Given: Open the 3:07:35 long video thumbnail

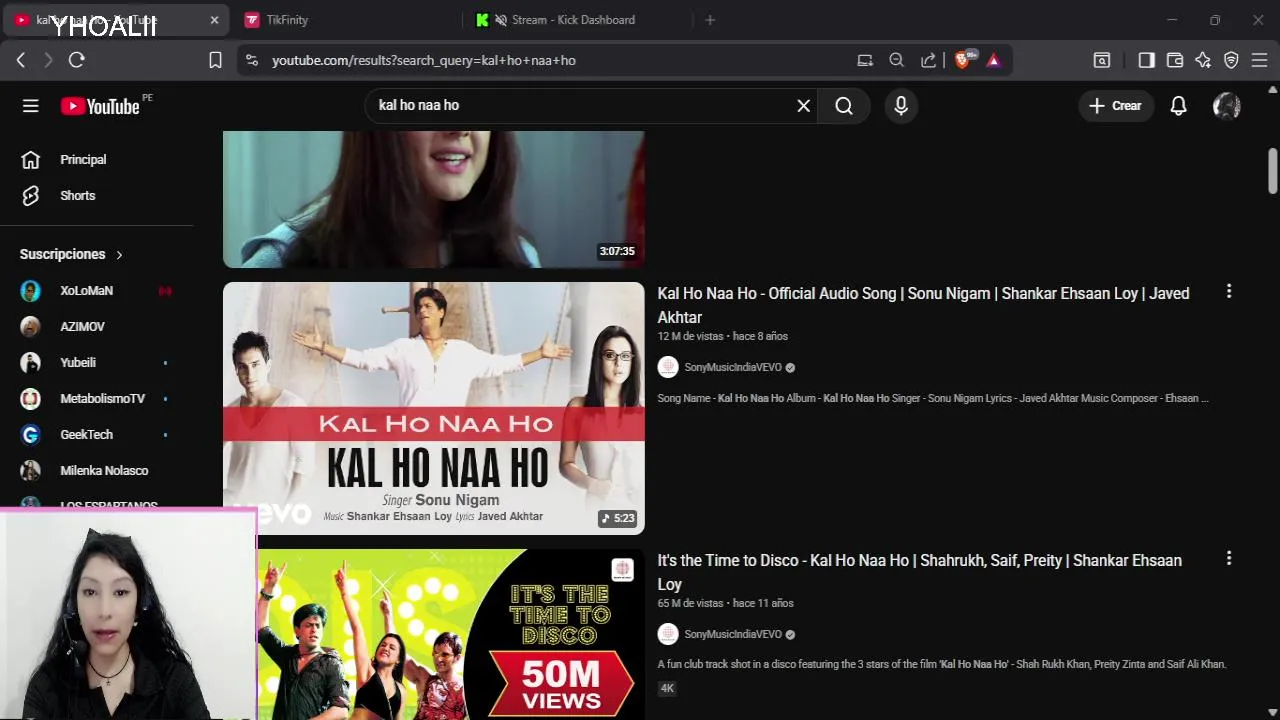Looking at the screenshot, I should click(x=434, y=199).
